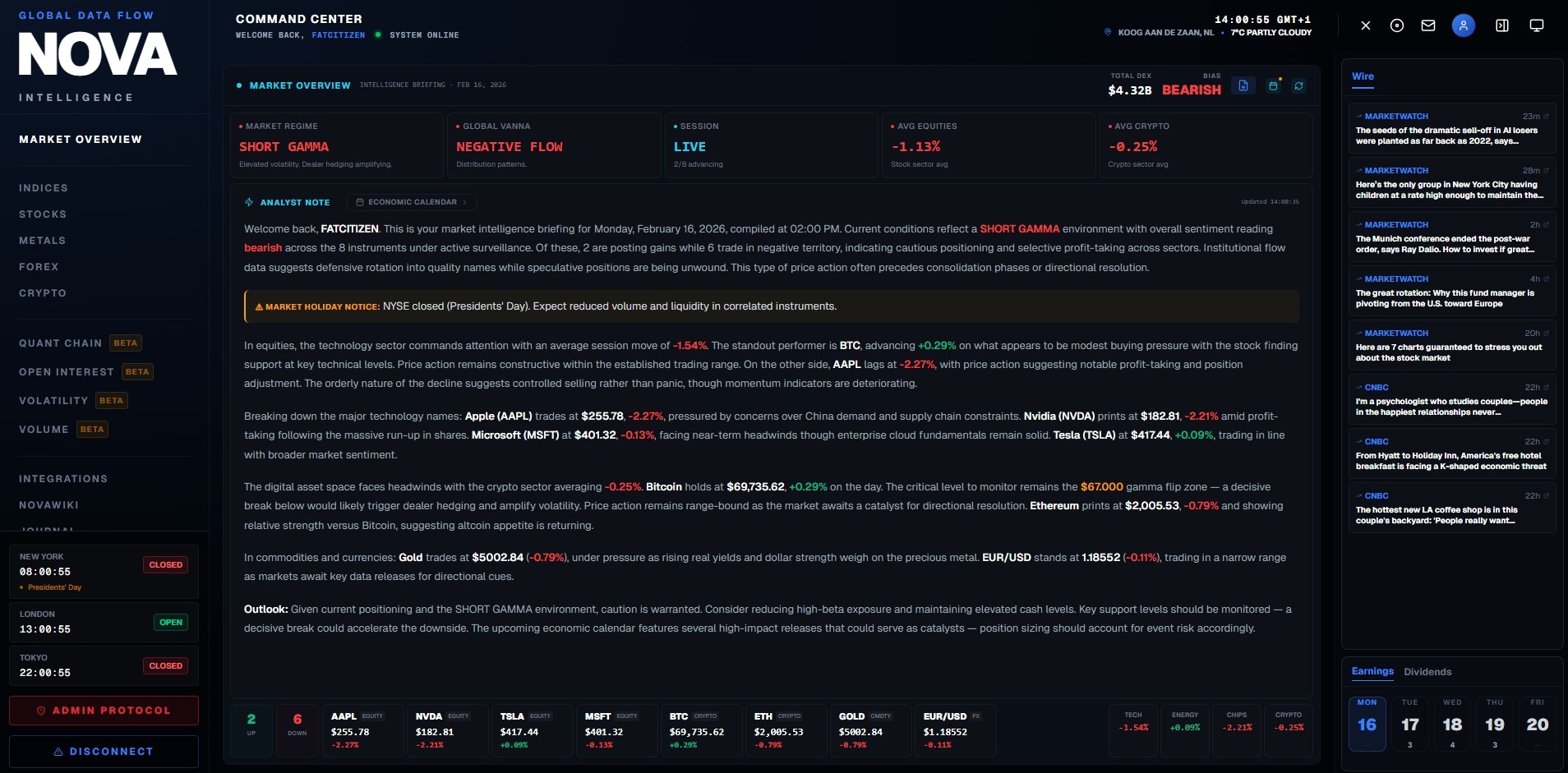Open external link on first MARKETWATCH story
This screenshot has height=773, width=1568.
pyautogui.click(x=1548, y=116)
